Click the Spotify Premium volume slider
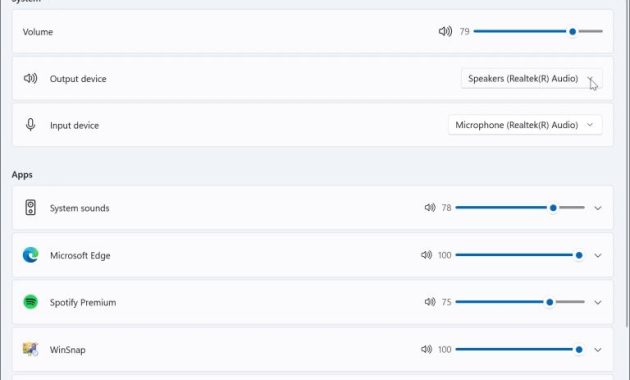 520,302
